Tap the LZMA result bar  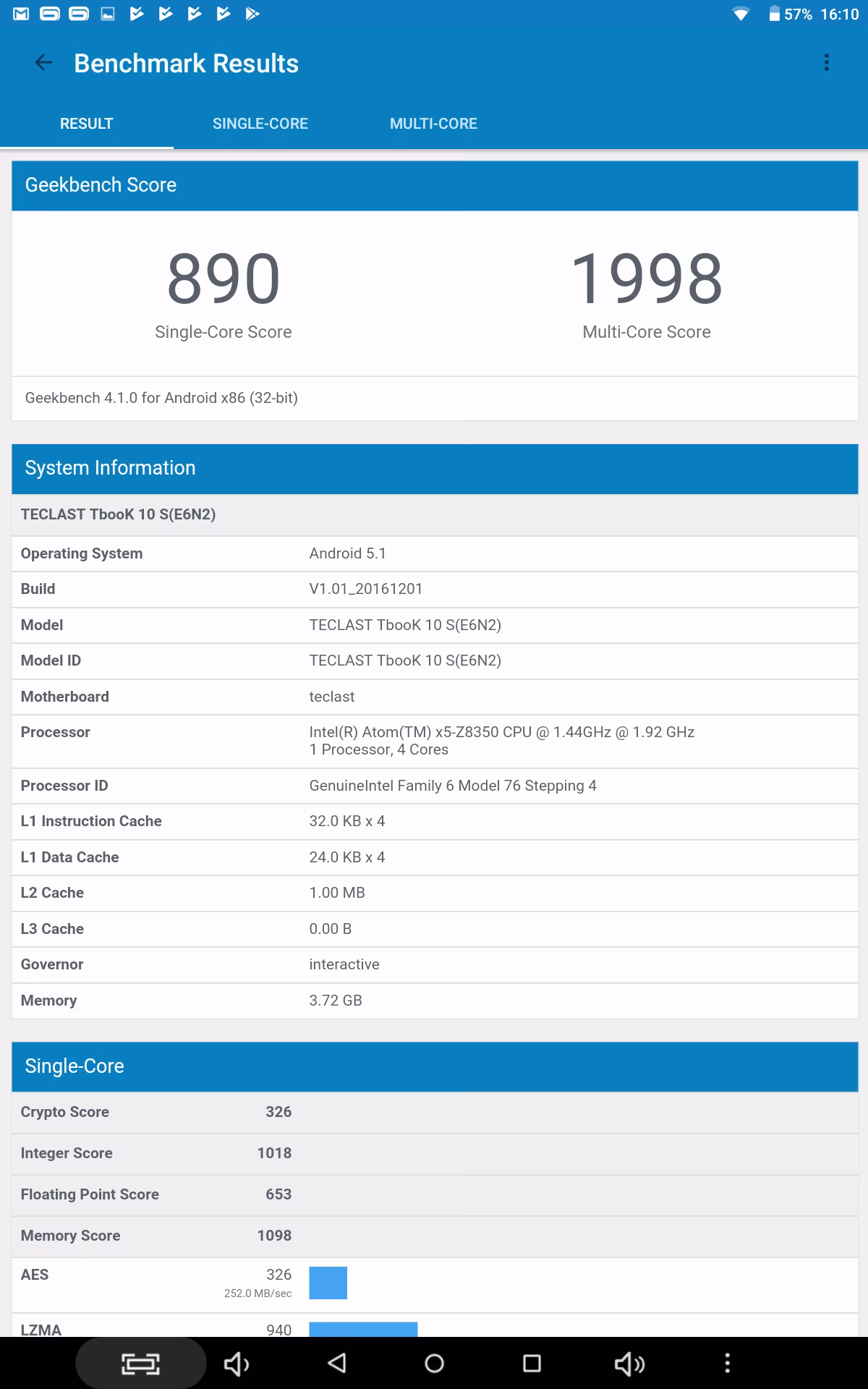[x=363, y=1330]
